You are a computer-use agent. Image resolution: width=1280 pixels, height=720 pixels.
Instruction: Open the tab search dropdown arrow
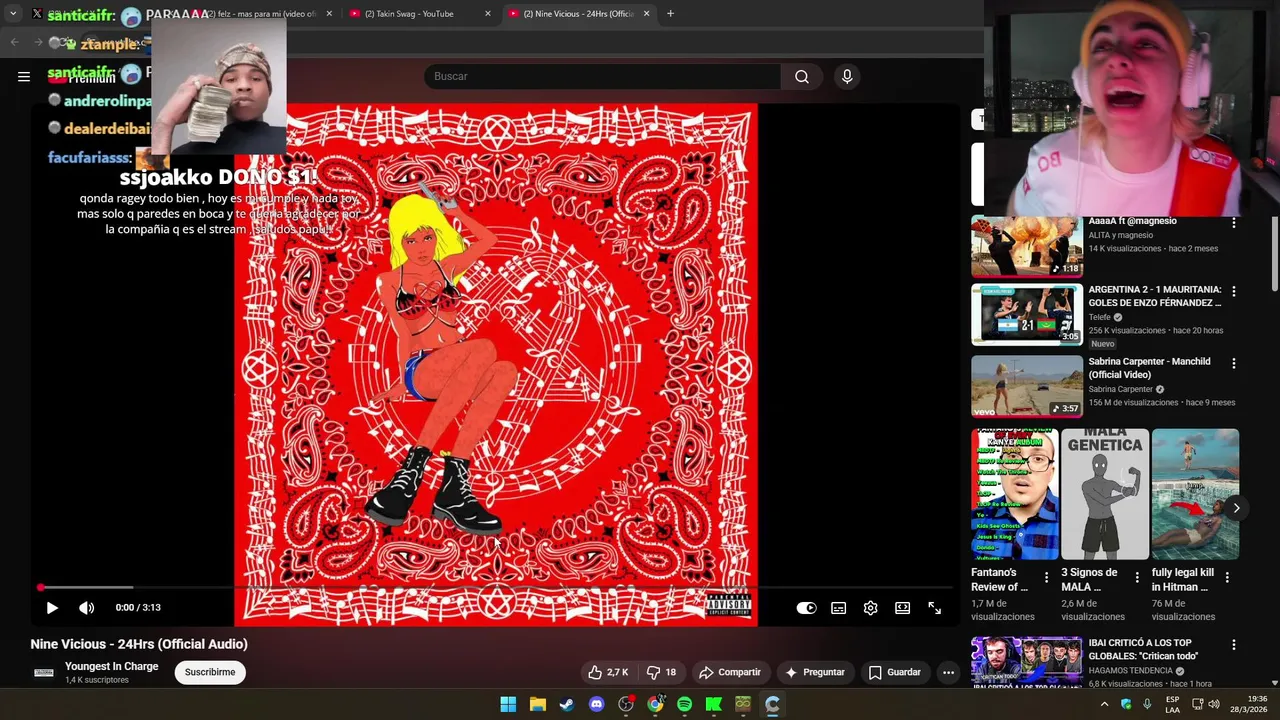[13, 14]
